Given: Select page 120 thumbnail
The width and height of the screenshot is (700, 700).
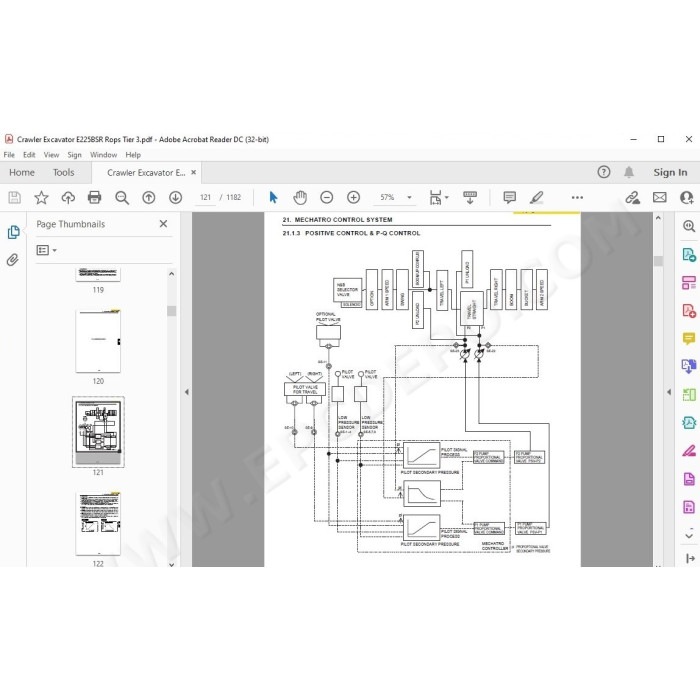Looking at the screenshot, I should point(98,341).
